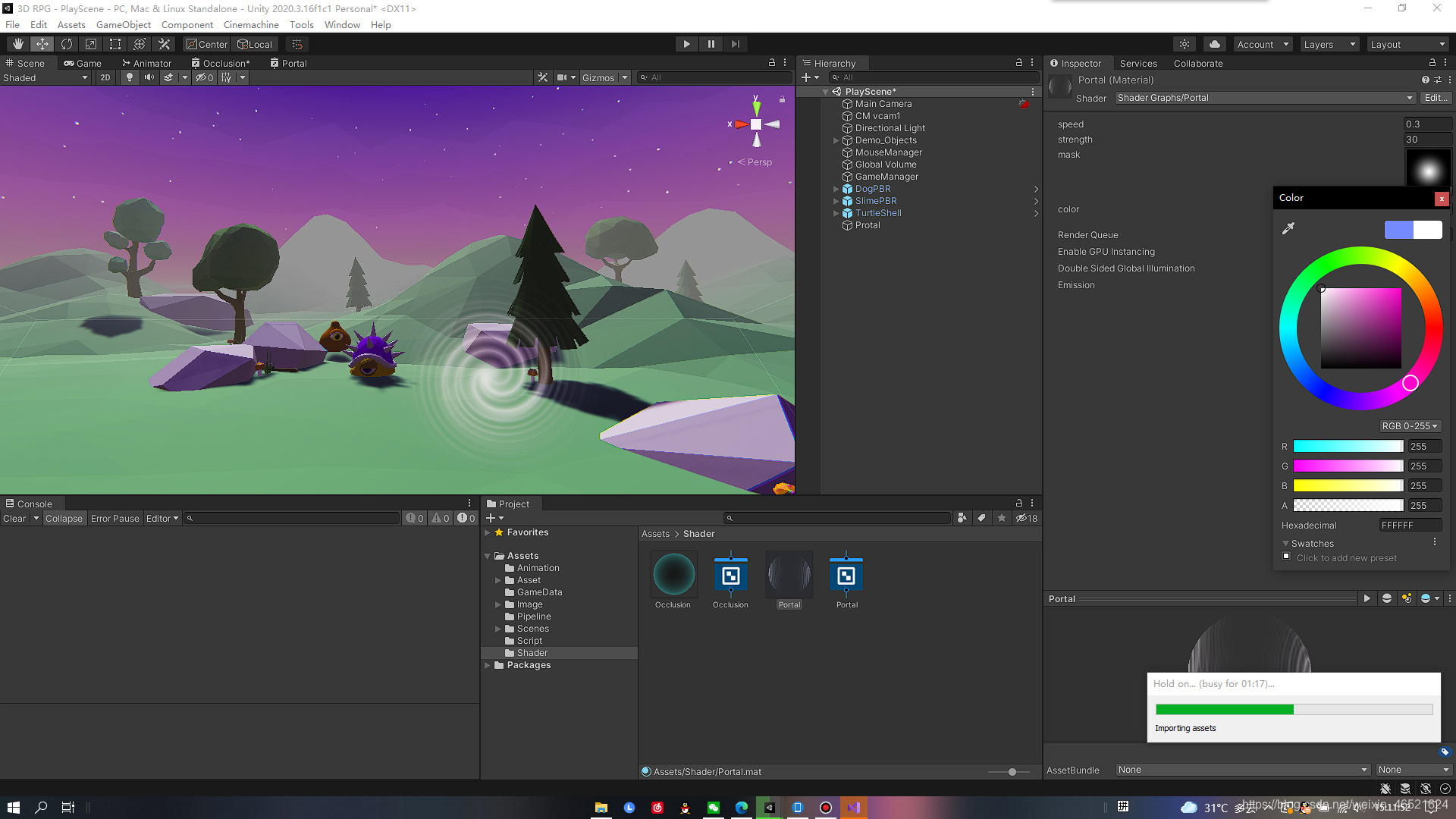
Task: Toggle 2D view mode
Action: tap(105, 77)
